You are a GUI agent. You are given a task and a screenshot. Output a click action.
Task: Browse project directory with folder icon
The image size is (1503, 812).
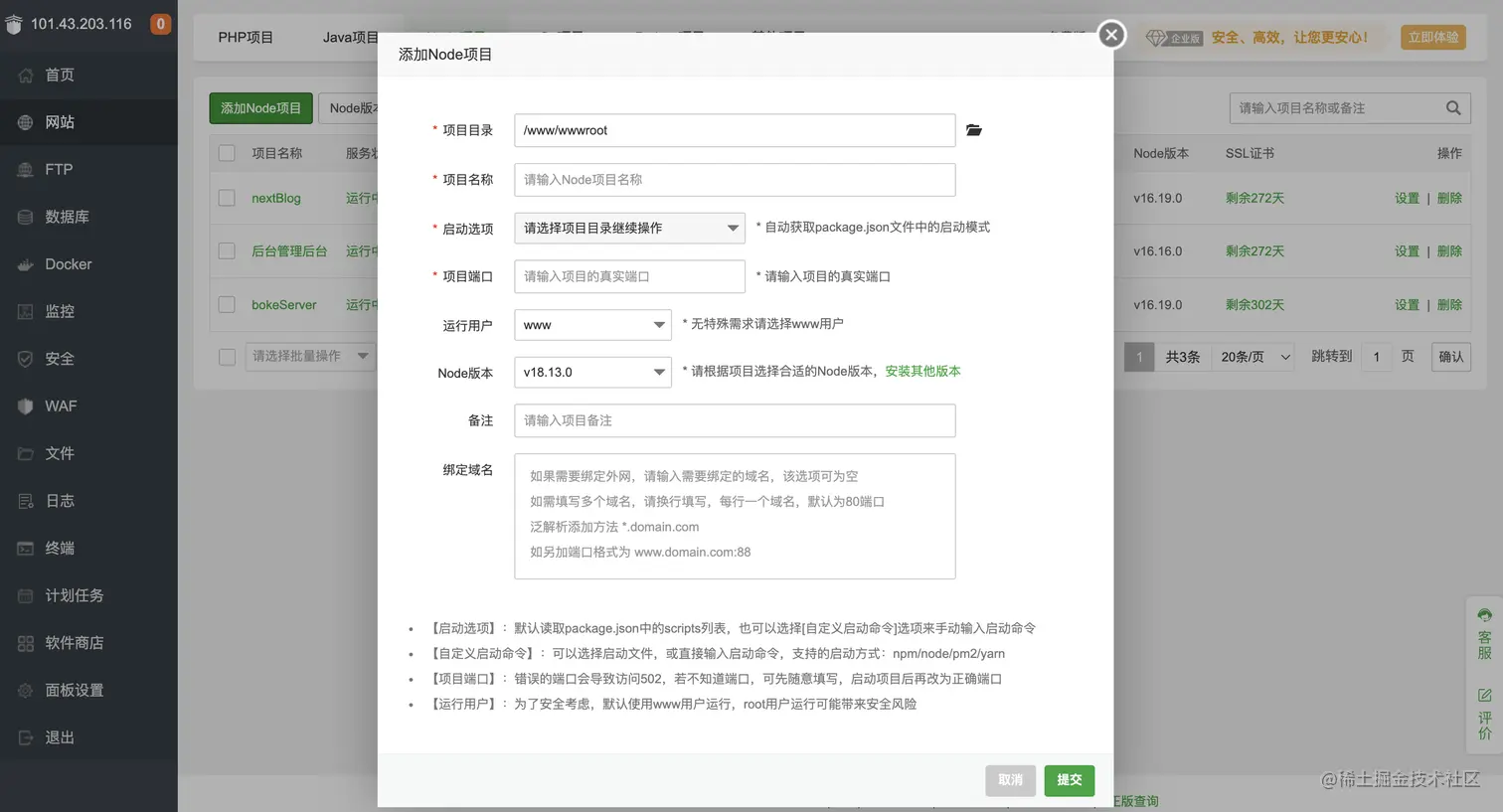(x=974, y=130)
